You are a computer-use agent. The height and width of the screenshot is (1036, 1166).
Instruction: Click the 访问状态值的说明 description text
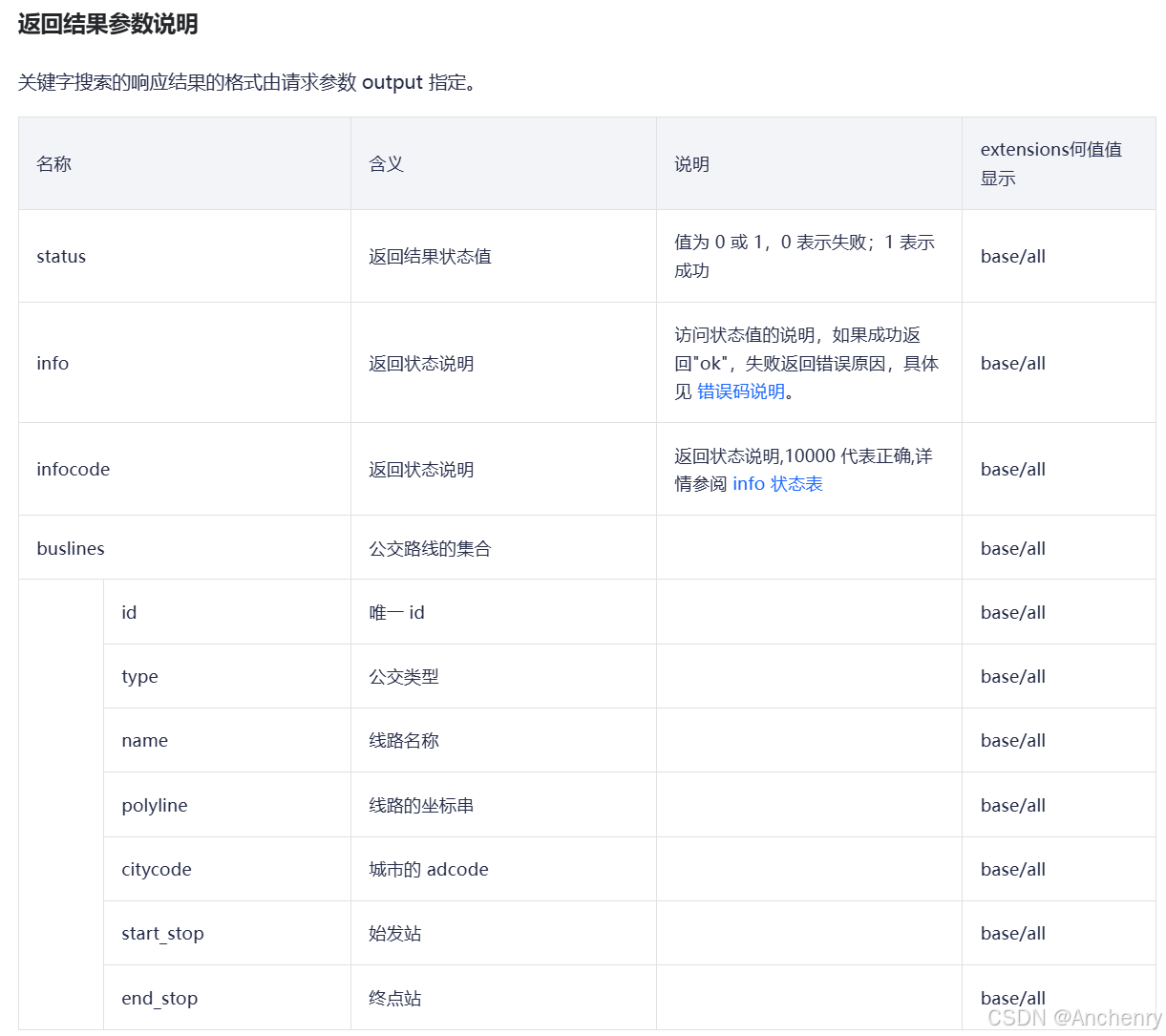[x=807, y=363]
